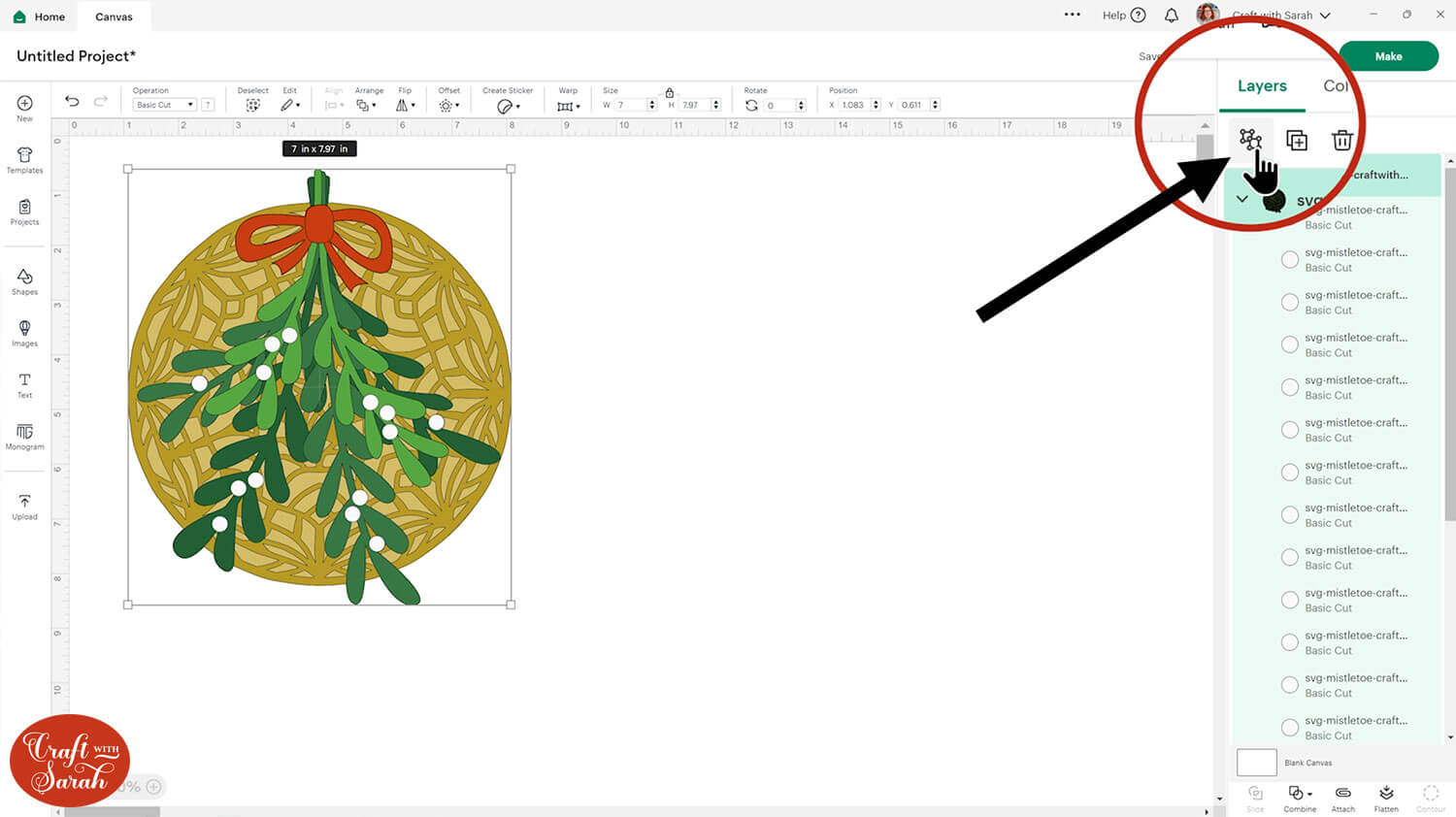Open the Warp dropdown
Viewport: 1456px width, 817px height.
click(568, 106)
